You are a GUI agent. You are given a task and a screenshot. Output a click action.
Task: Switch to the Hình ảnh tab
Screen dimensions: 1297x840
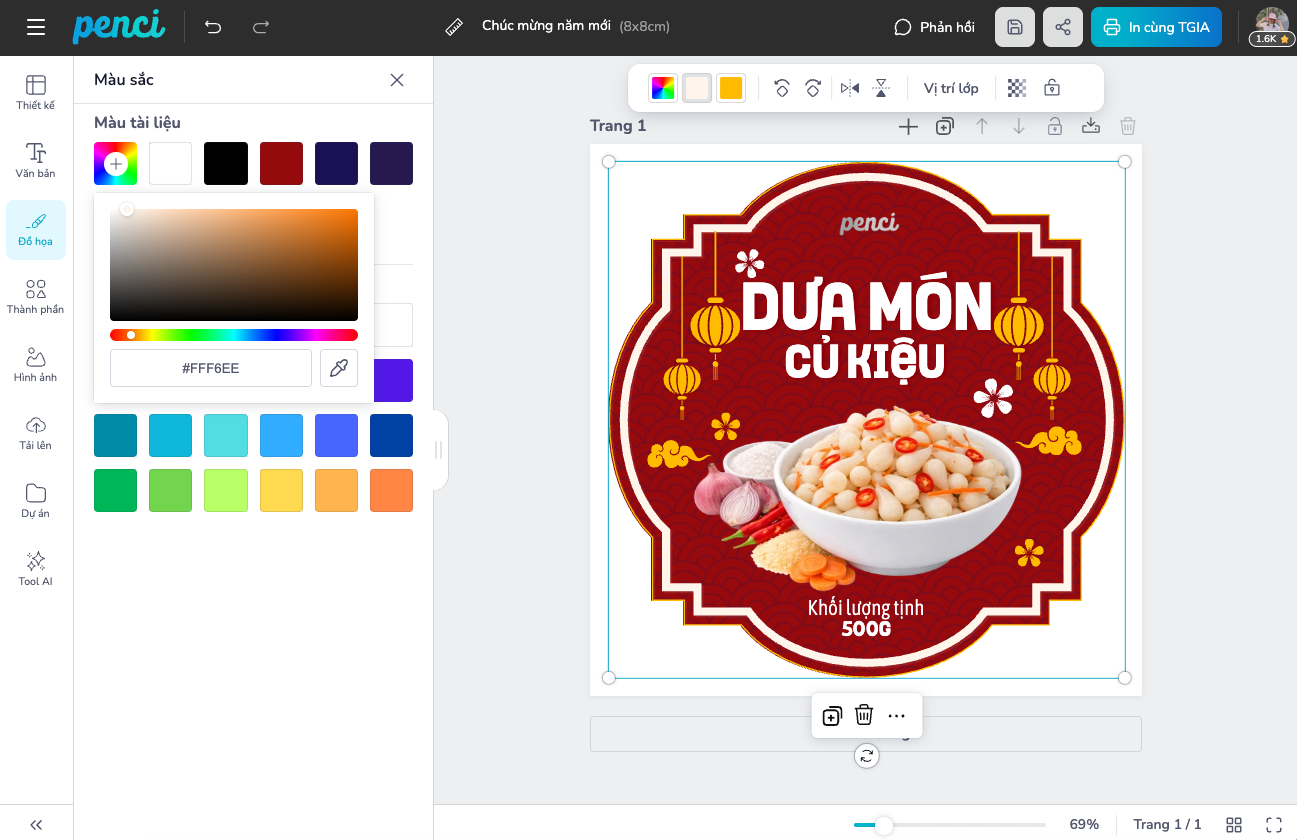(x=36, y=364)
